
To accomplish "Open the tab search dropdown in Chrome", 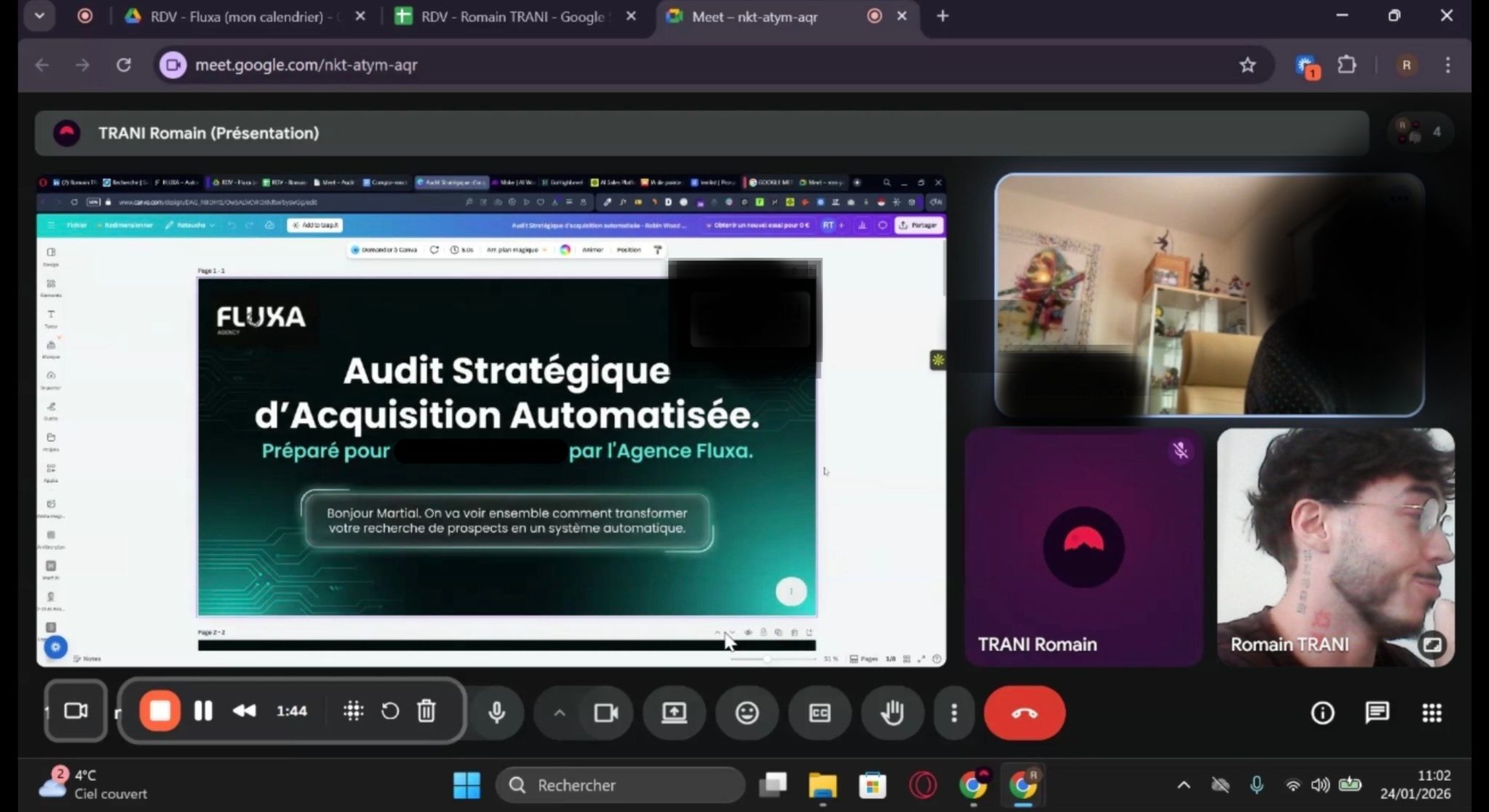I will tap(39, 16).
